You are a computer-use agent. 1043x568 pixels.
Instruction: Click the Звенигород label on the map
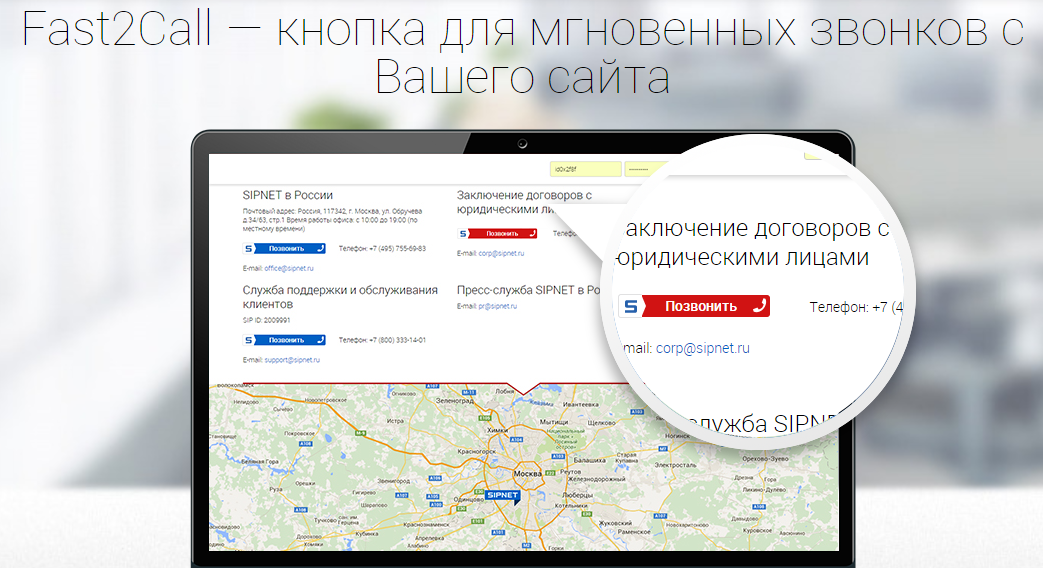point(393,481)
